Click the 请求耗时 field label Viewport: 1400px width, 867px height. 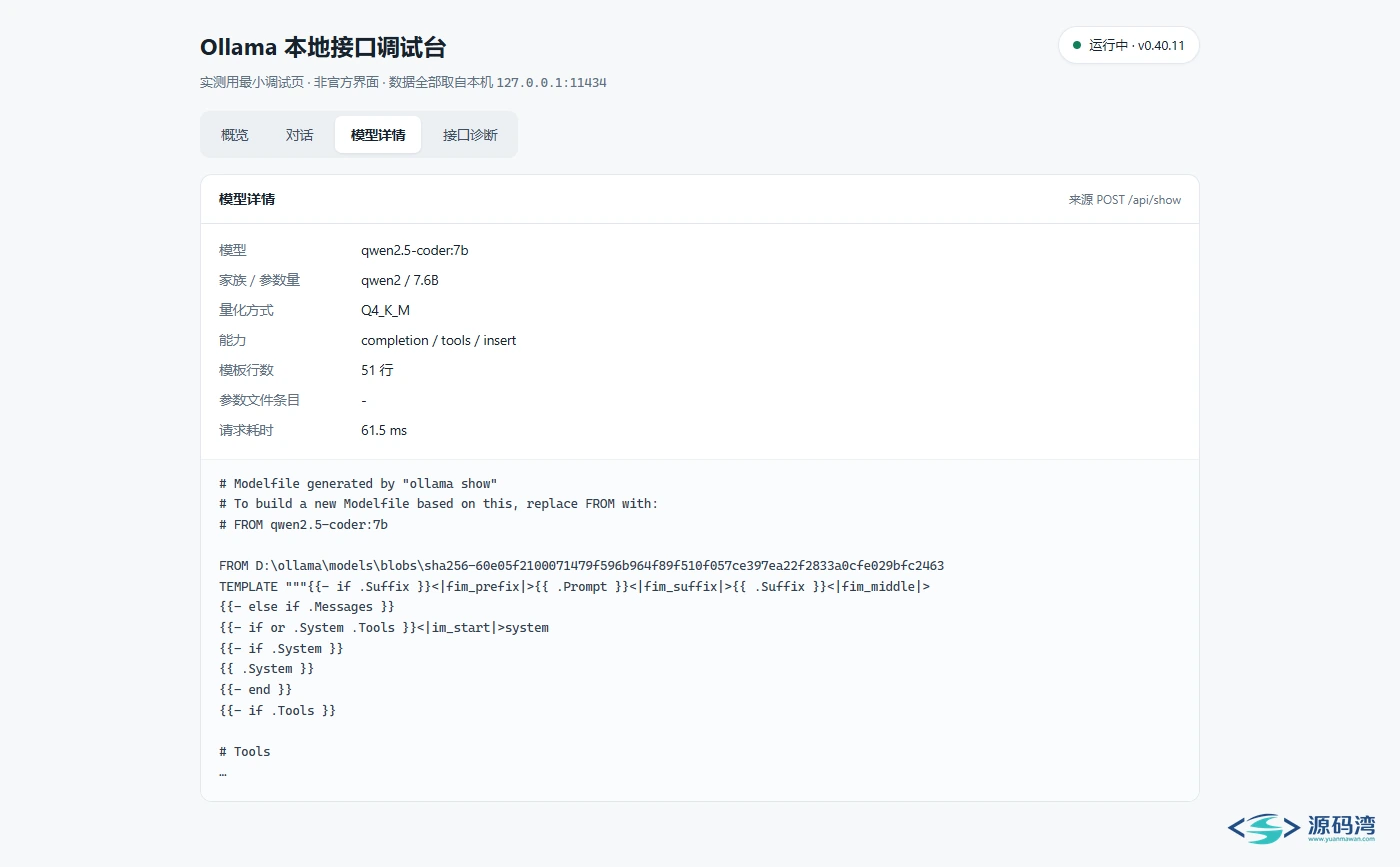(246, 430)
